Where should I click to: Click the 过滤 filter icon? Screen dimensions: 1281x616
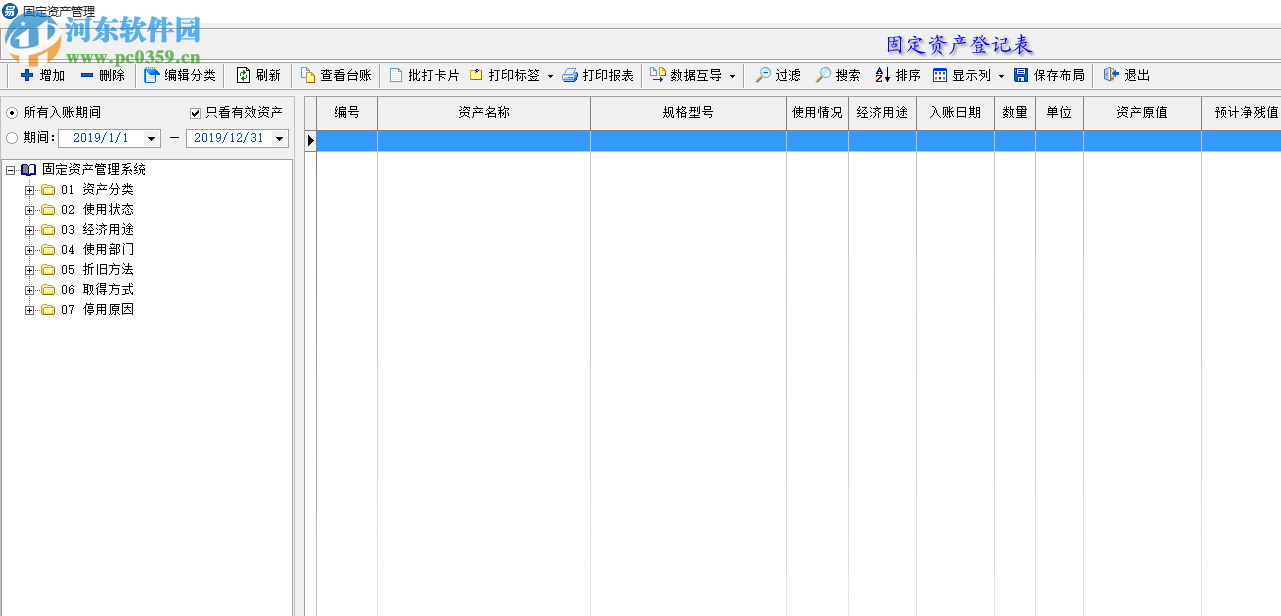tap(763, 75)
